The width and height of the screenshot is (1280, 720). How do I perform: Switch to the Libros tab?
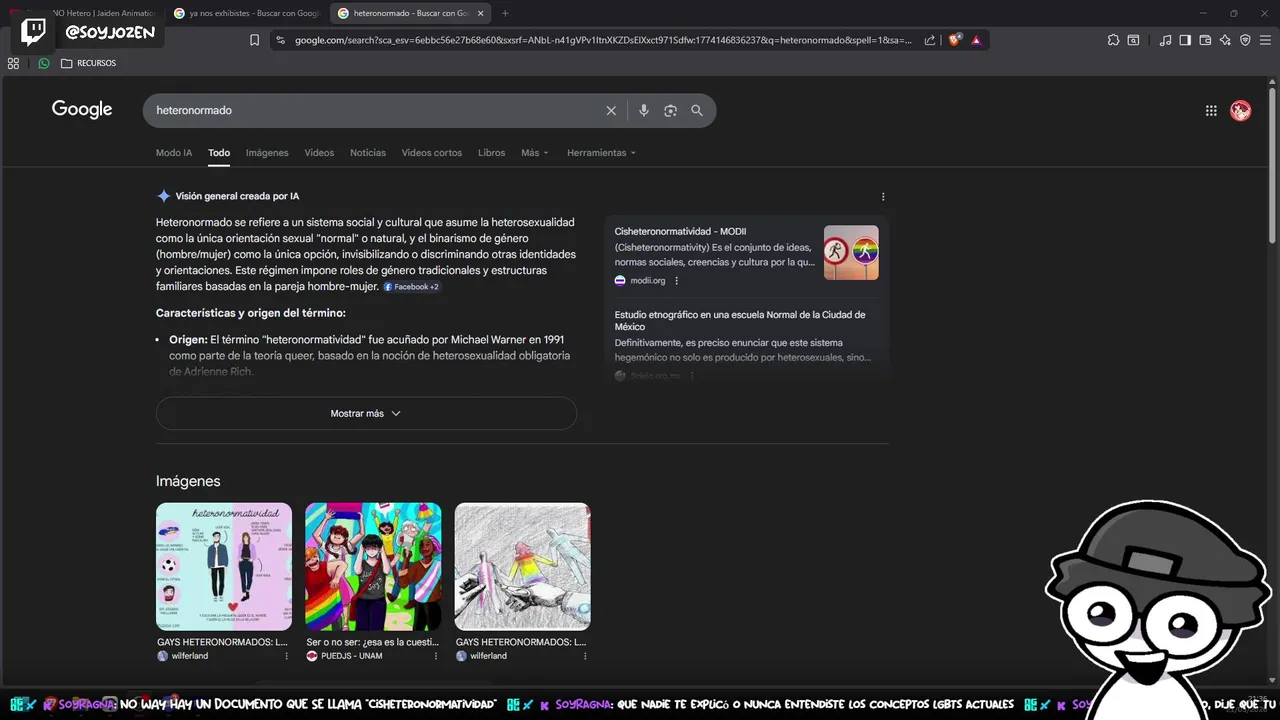(x=491, y=153)
